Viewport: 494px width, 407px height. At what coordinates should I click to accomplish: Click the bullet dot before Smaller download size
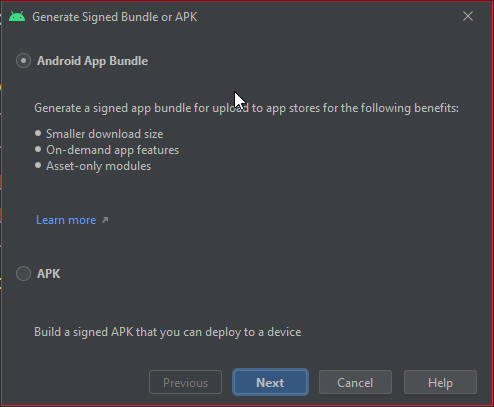[38, 133]
